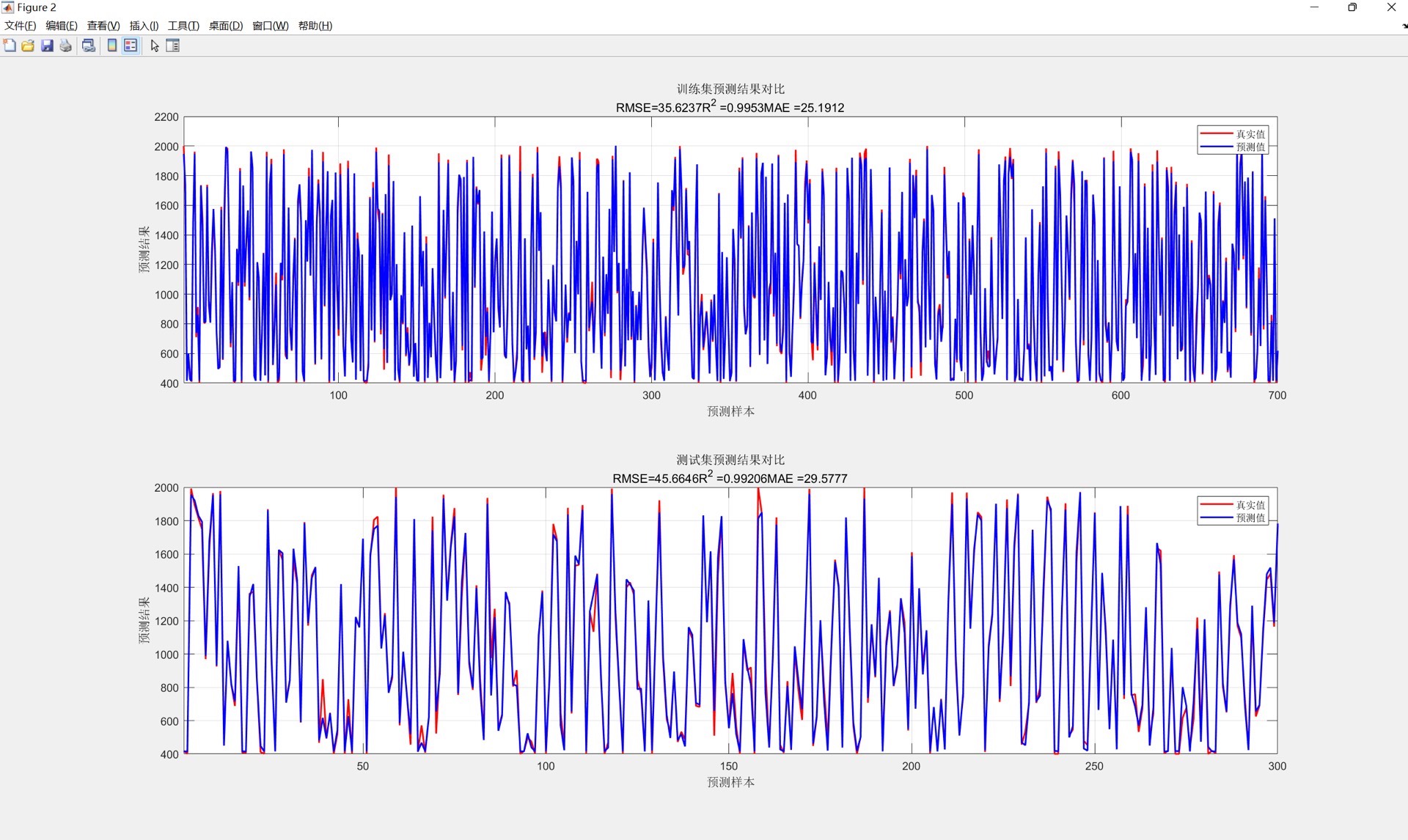Click the 训练集预测结果对比 plot title

coord(730,89)
